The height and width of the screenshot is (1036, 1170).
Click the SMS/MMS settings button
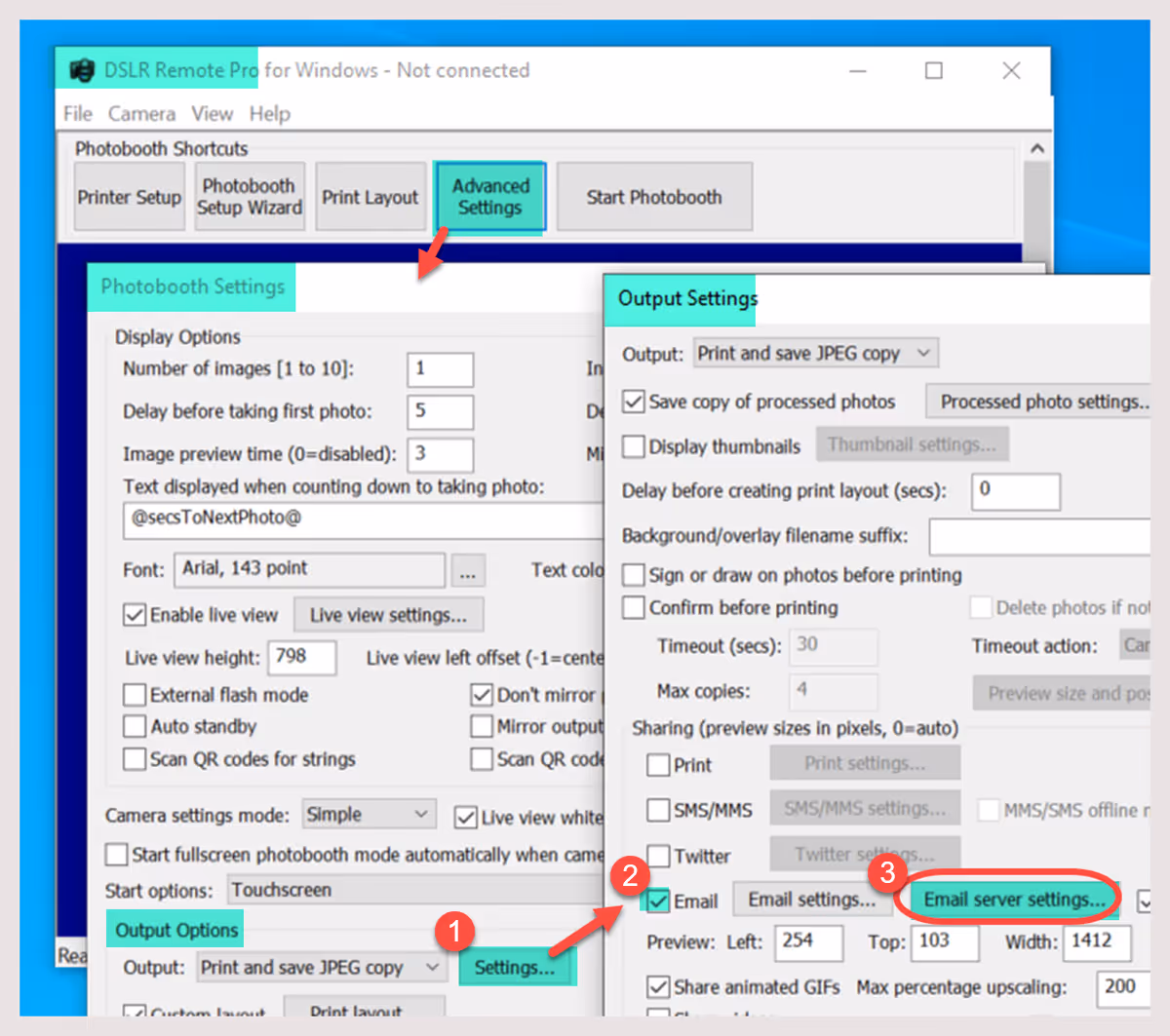coord(865,808)
